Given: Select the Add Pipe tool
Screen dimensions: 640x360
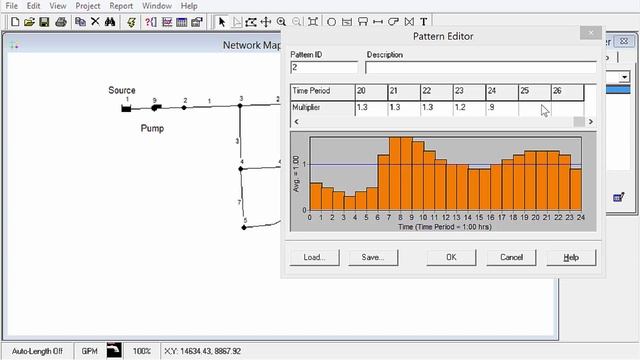Looking at the screenshot, I should point(378,22).
